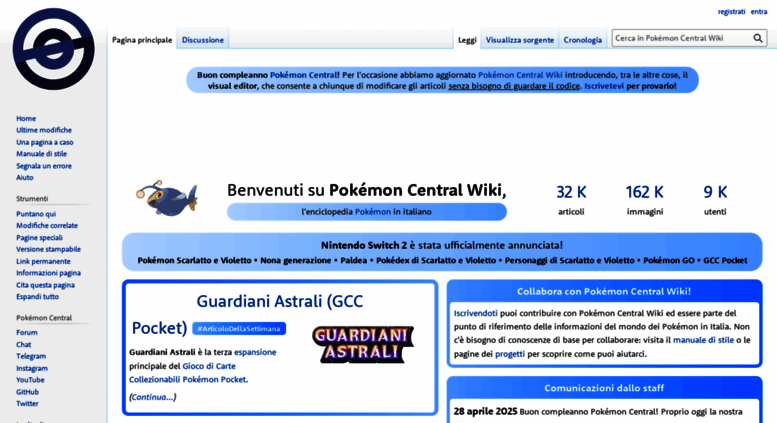Open Ultime modifiche in sidebar
This screenshot has height=423, width=777.
44,130
